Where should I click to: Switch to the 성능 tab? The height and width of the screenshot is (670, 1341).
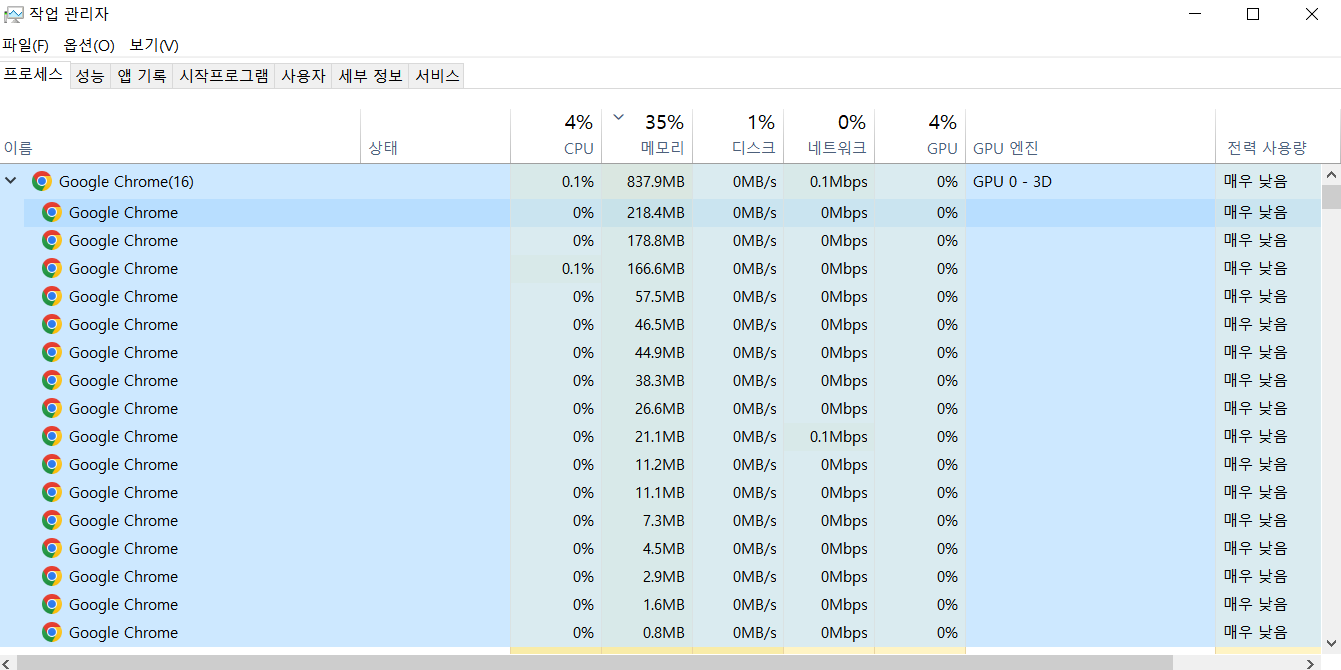tap(90, 76)
